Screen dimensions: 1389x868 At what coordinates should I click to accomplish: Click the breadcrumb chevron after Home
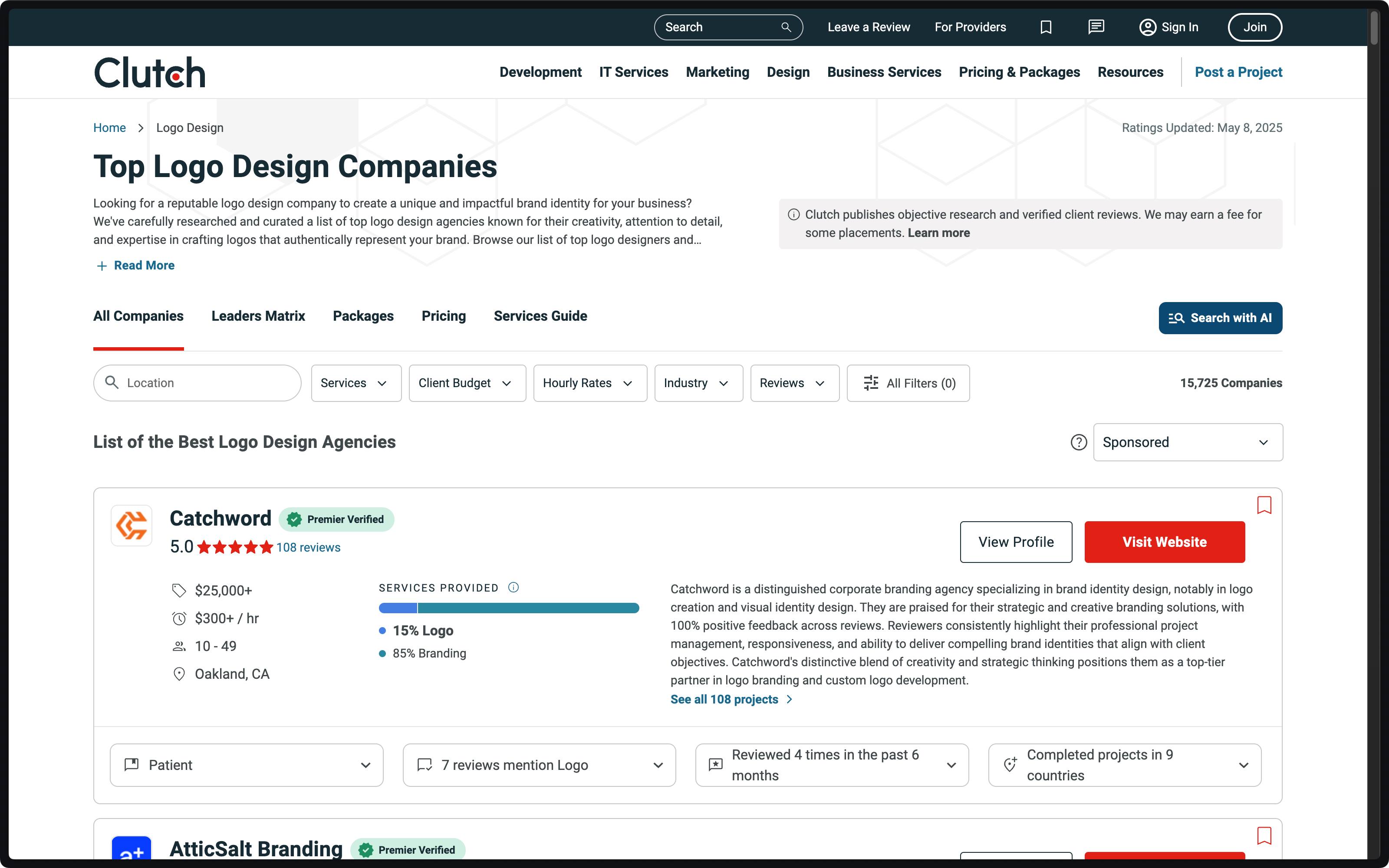tap(141, 128)
